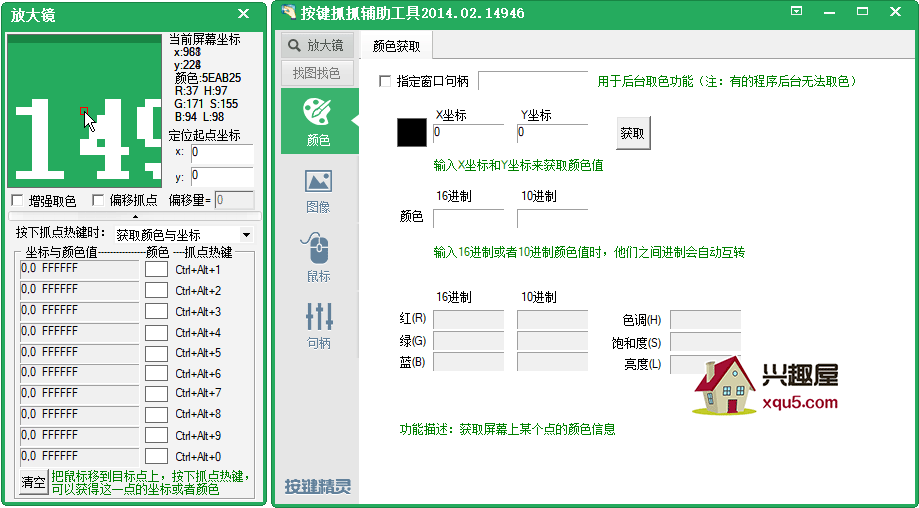This screenshot has width=919, height=508.
Task: Click the Y坐标 input field
Action: tap(552, 133)
